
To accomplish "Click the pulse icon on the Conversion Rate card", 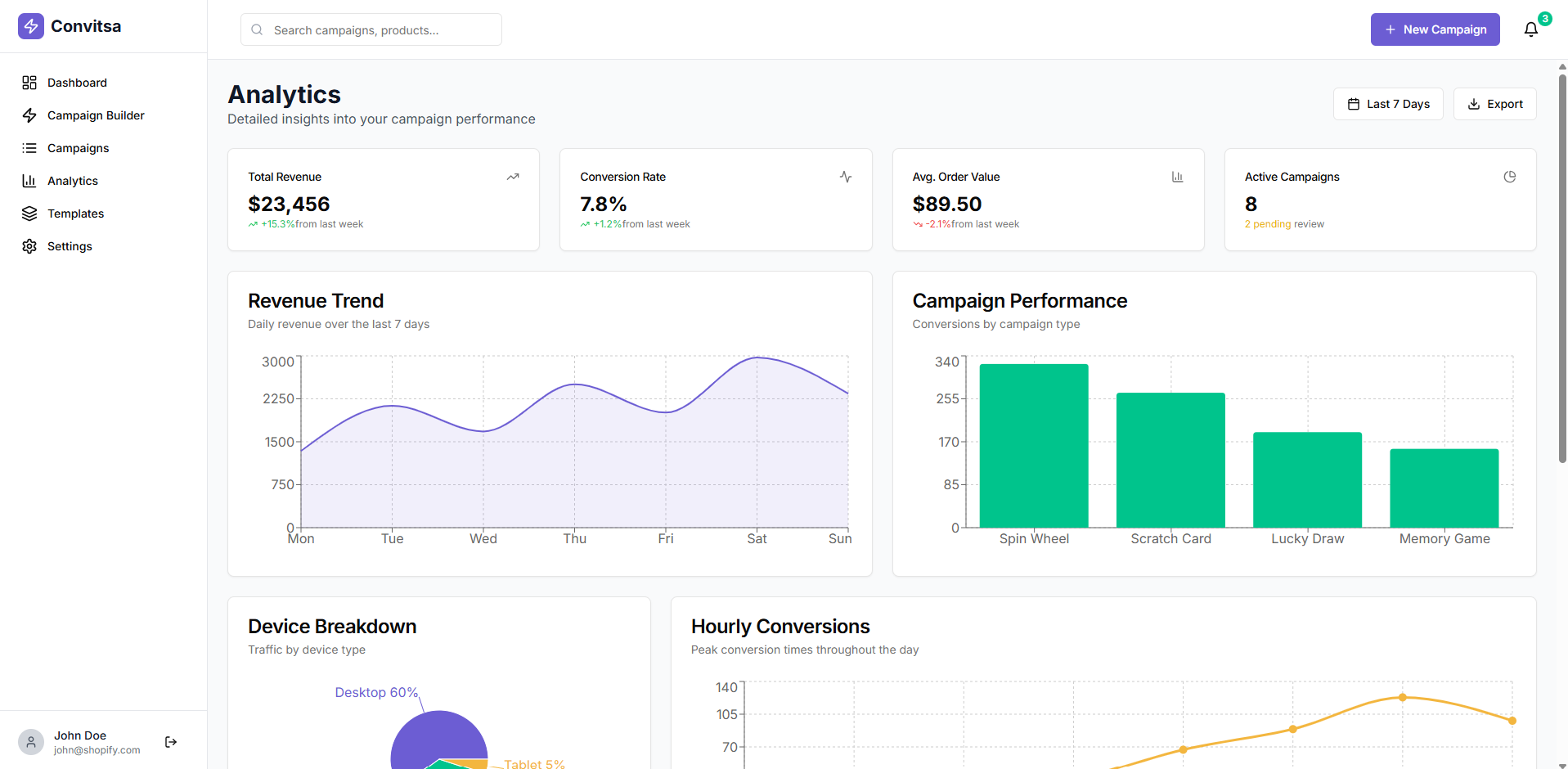I will (x=846, y=177).
